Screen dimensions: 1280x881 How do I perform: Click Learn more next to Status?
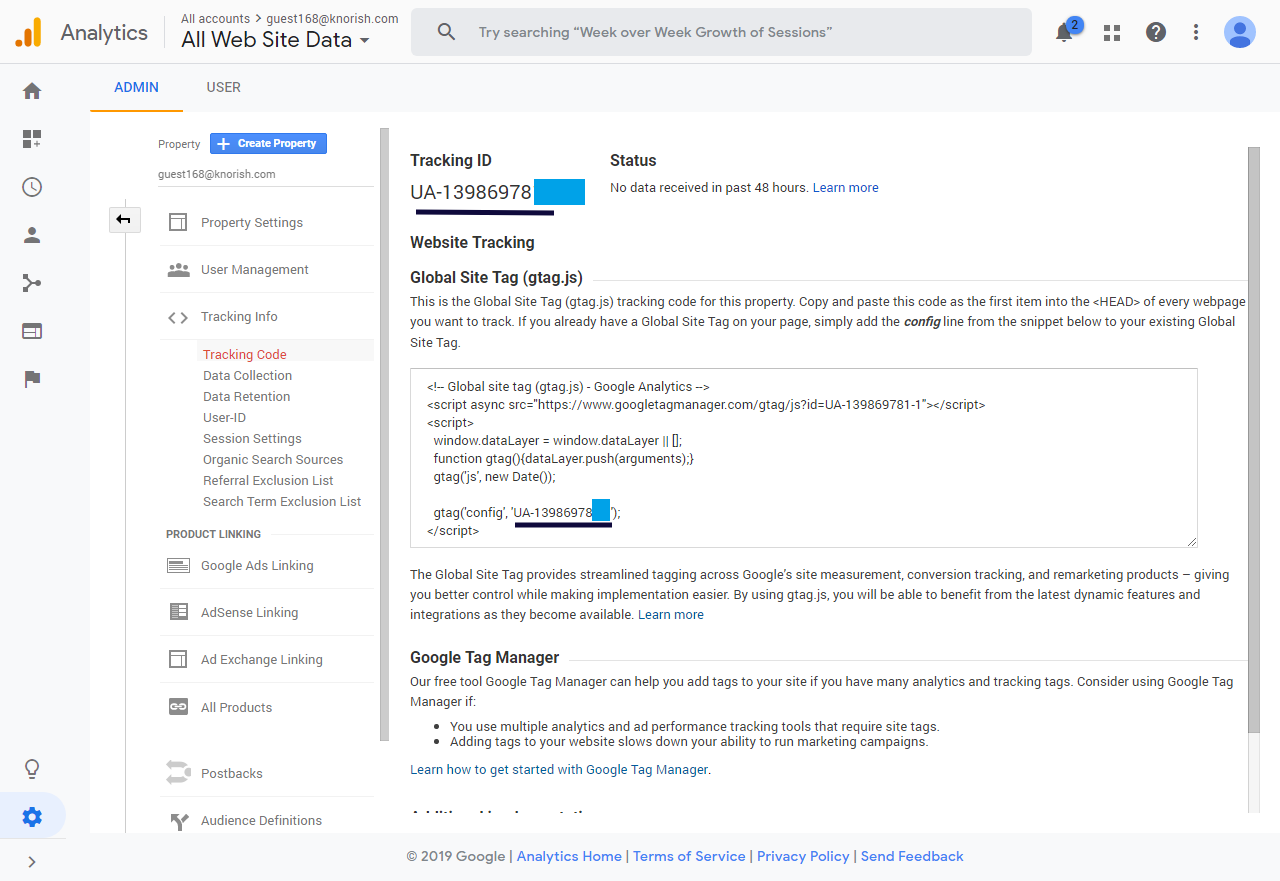point(845,187)
